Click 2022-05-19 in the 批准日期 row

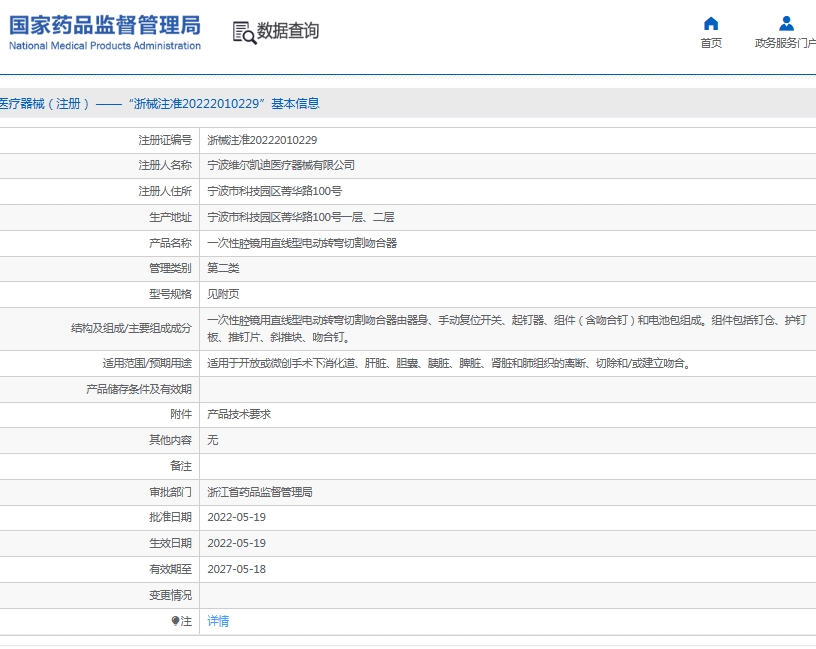point(236,517)
